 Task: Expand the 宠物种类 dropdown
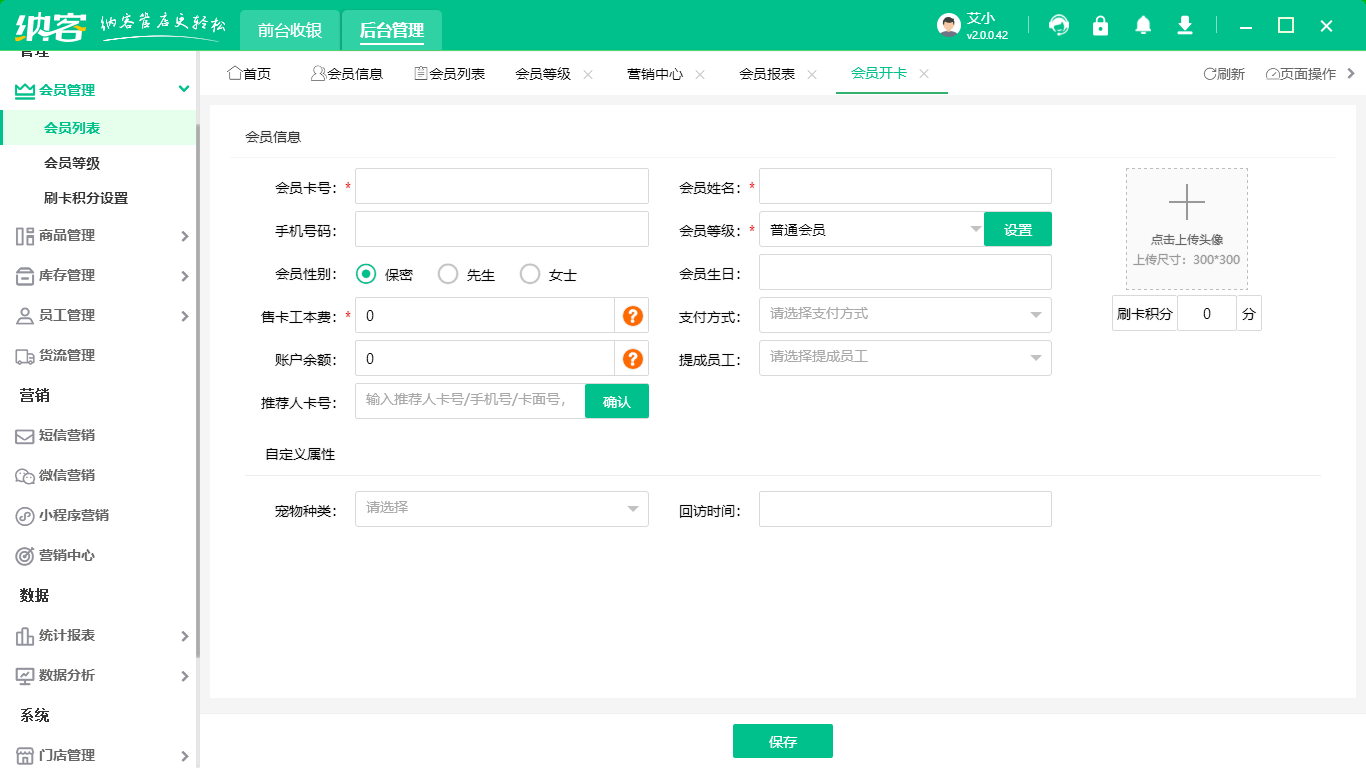tap(500, 508)
